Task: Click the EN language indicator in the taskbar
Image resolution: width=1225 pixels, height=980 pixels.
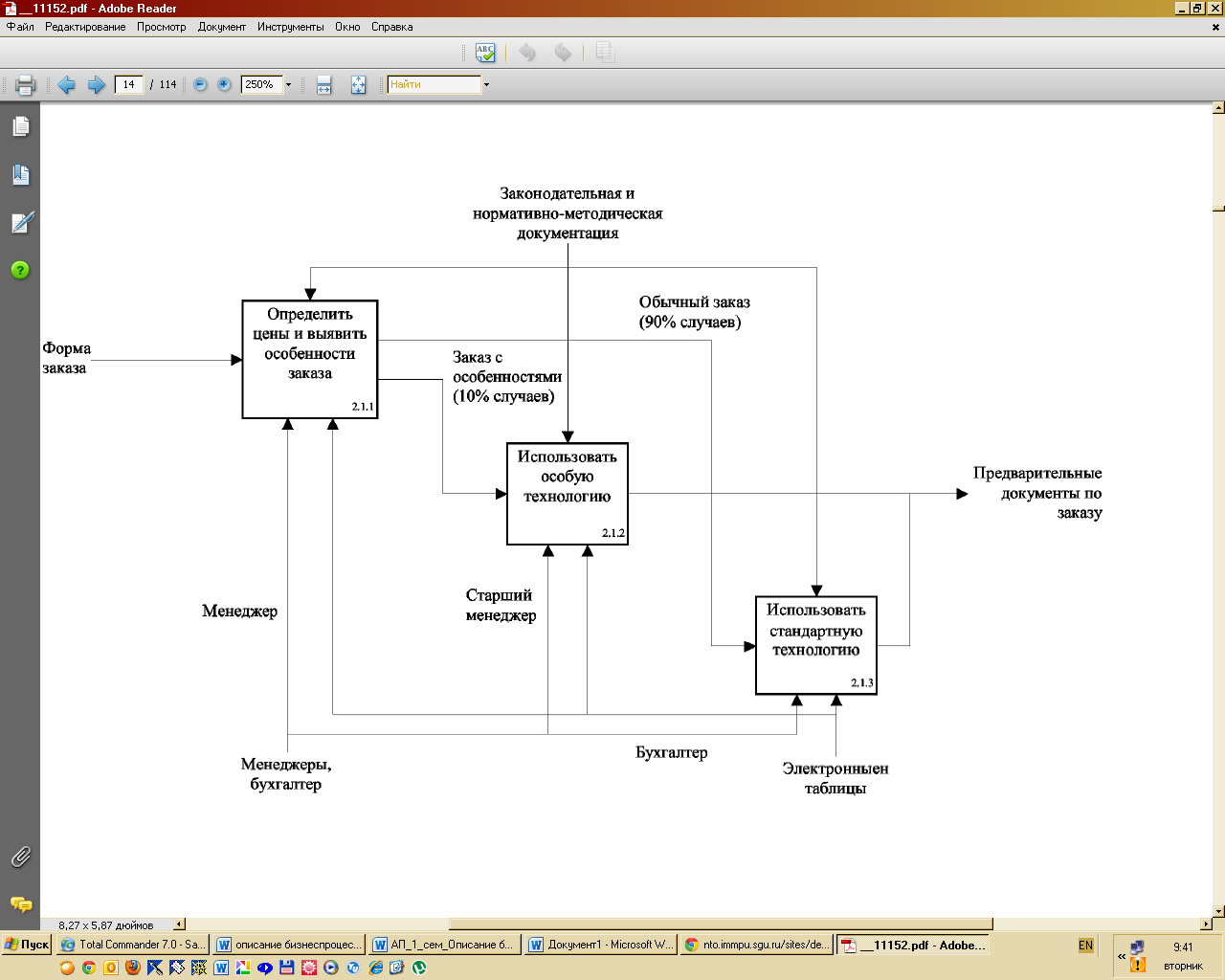Action: pyautogui.click(x=1085, y=945)
